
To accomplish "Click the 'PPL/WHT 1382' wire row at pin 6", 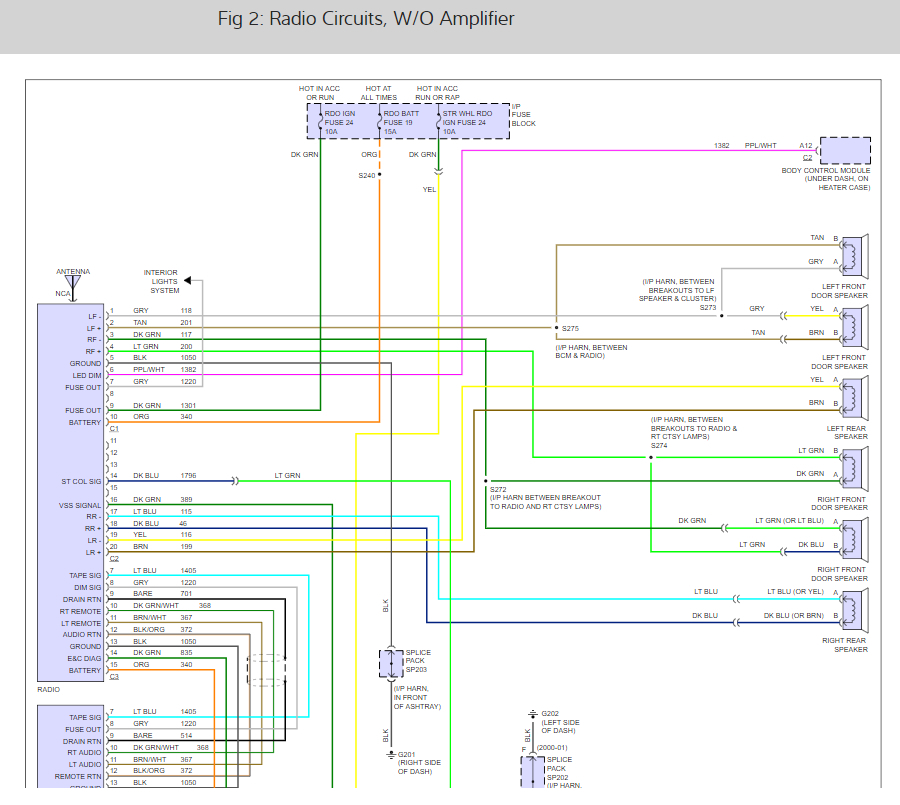I will pyautogui.click(x=165, y=370).
